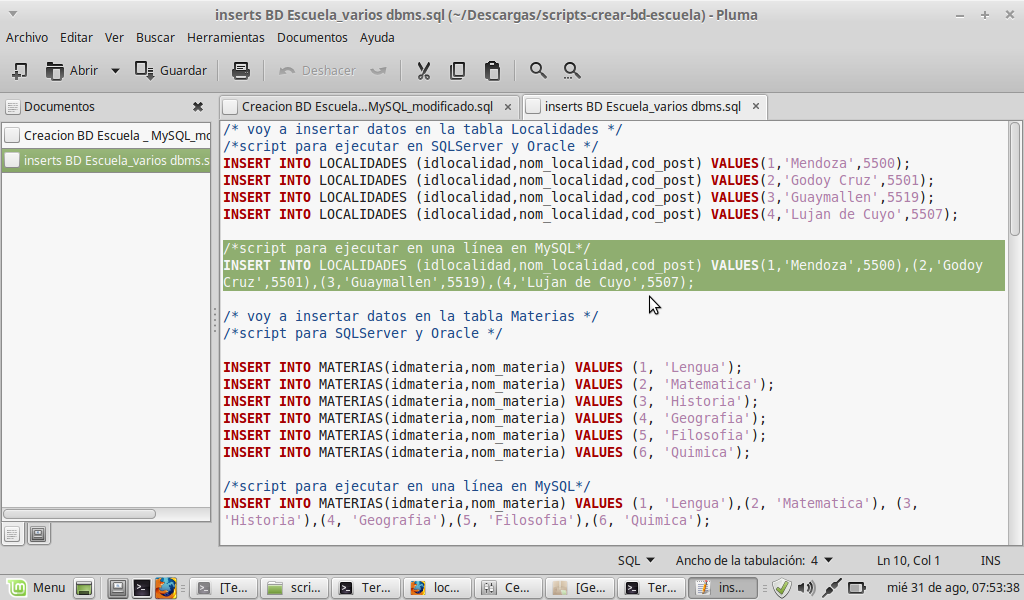This screenshot has width=1024, height=600.
Task: Click the Abrir open file button
Action: [x=72, y=70]
